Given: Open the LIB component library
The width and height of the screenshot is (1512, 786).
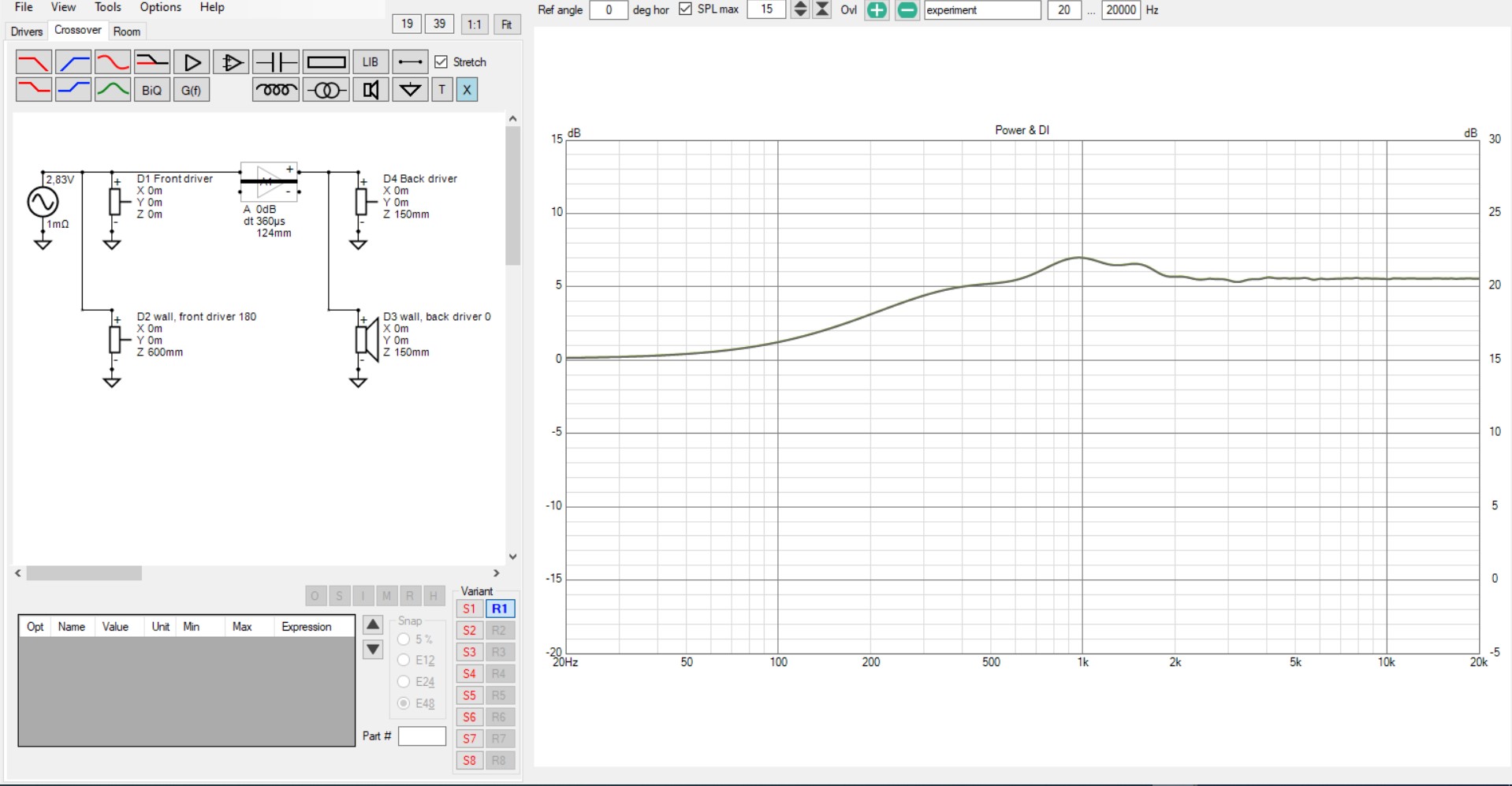Looking at the screenshot, I should click(371, 61).
